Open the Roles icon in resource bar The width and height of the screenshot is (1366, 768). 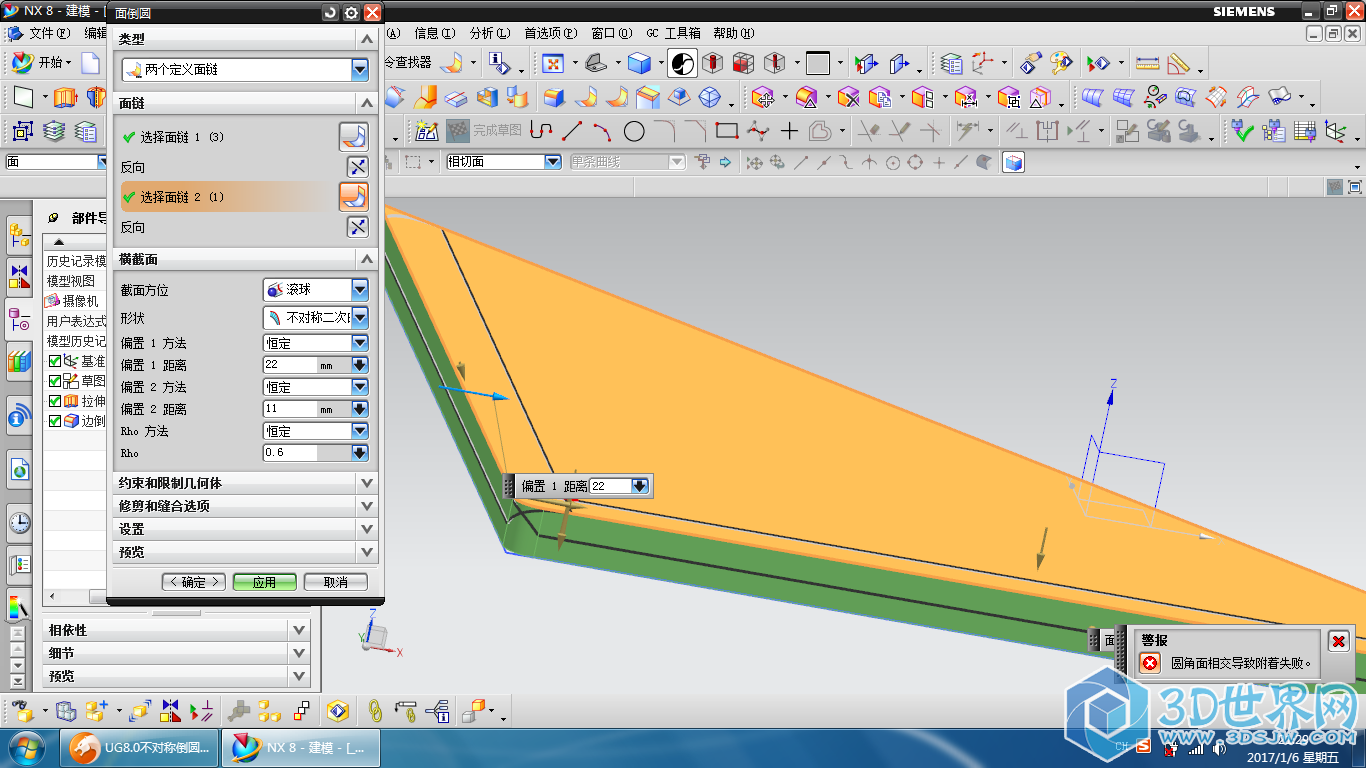point(19,565)
